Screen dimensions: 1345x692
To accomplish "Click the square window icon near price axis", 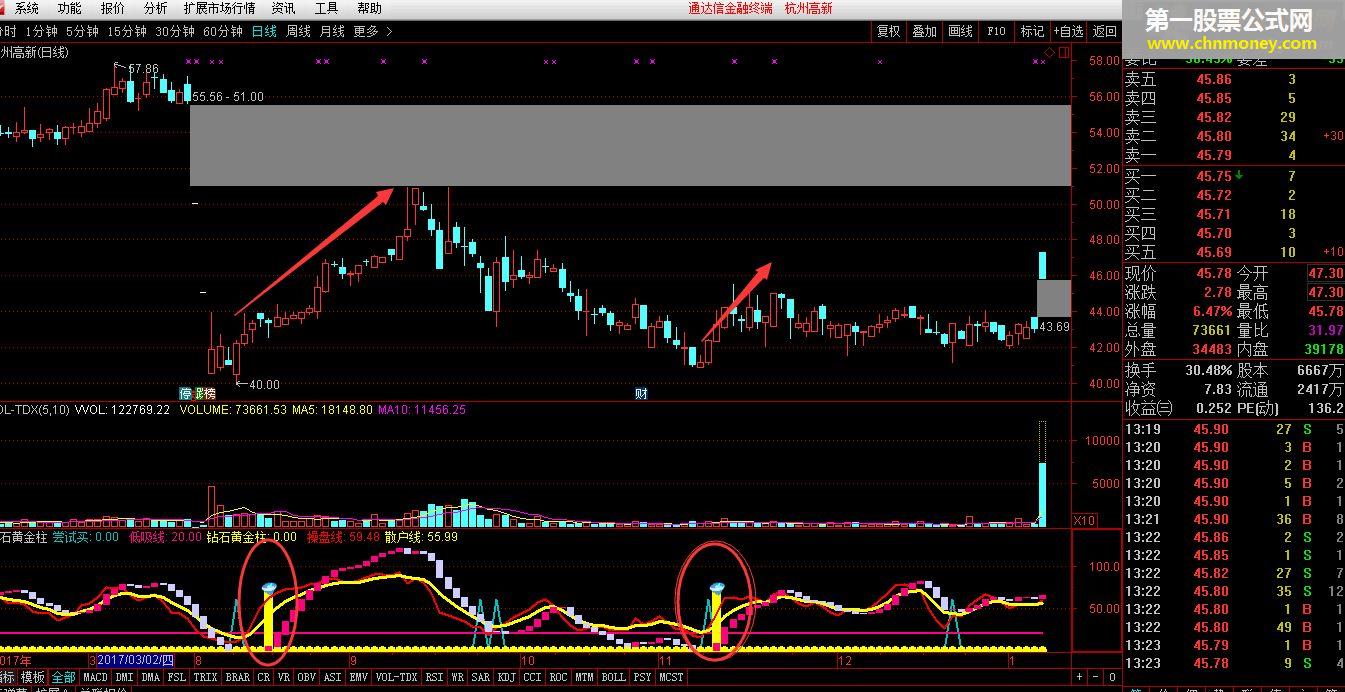I will tap(1062, 52).
